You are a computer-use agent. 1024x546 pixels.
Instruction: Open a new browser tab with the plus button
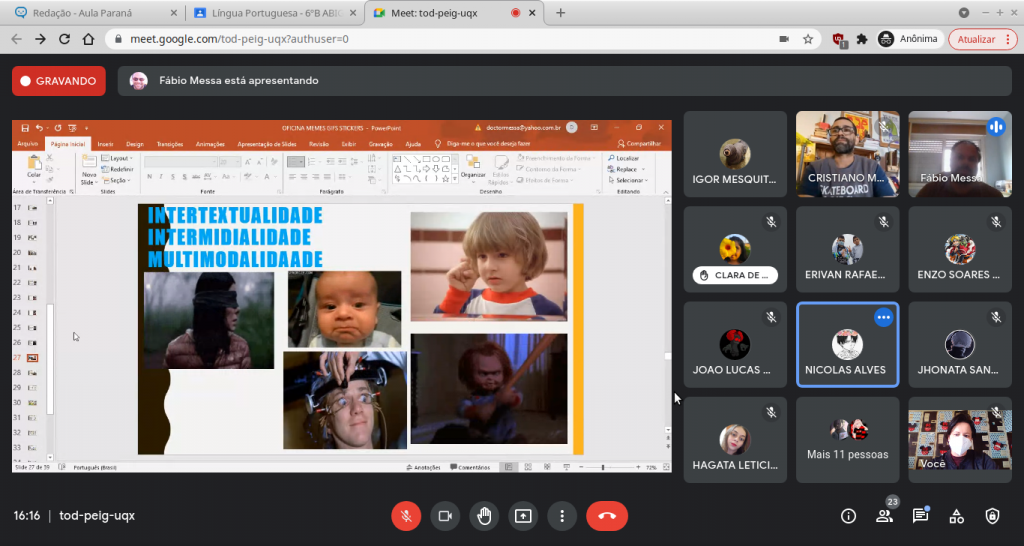click(x=560, y=13)
